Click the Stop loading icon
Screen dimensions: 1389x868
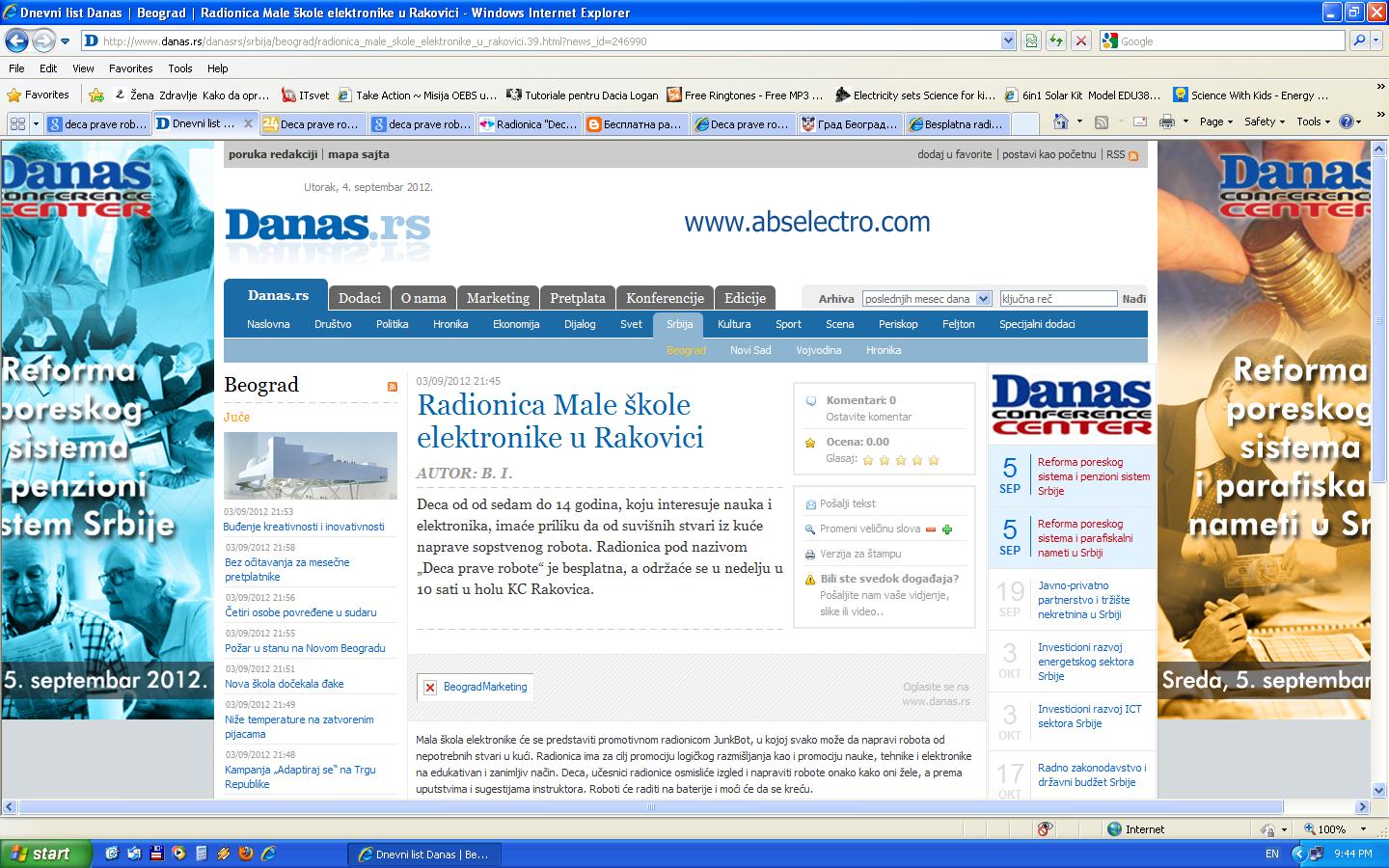(1081, 41)
